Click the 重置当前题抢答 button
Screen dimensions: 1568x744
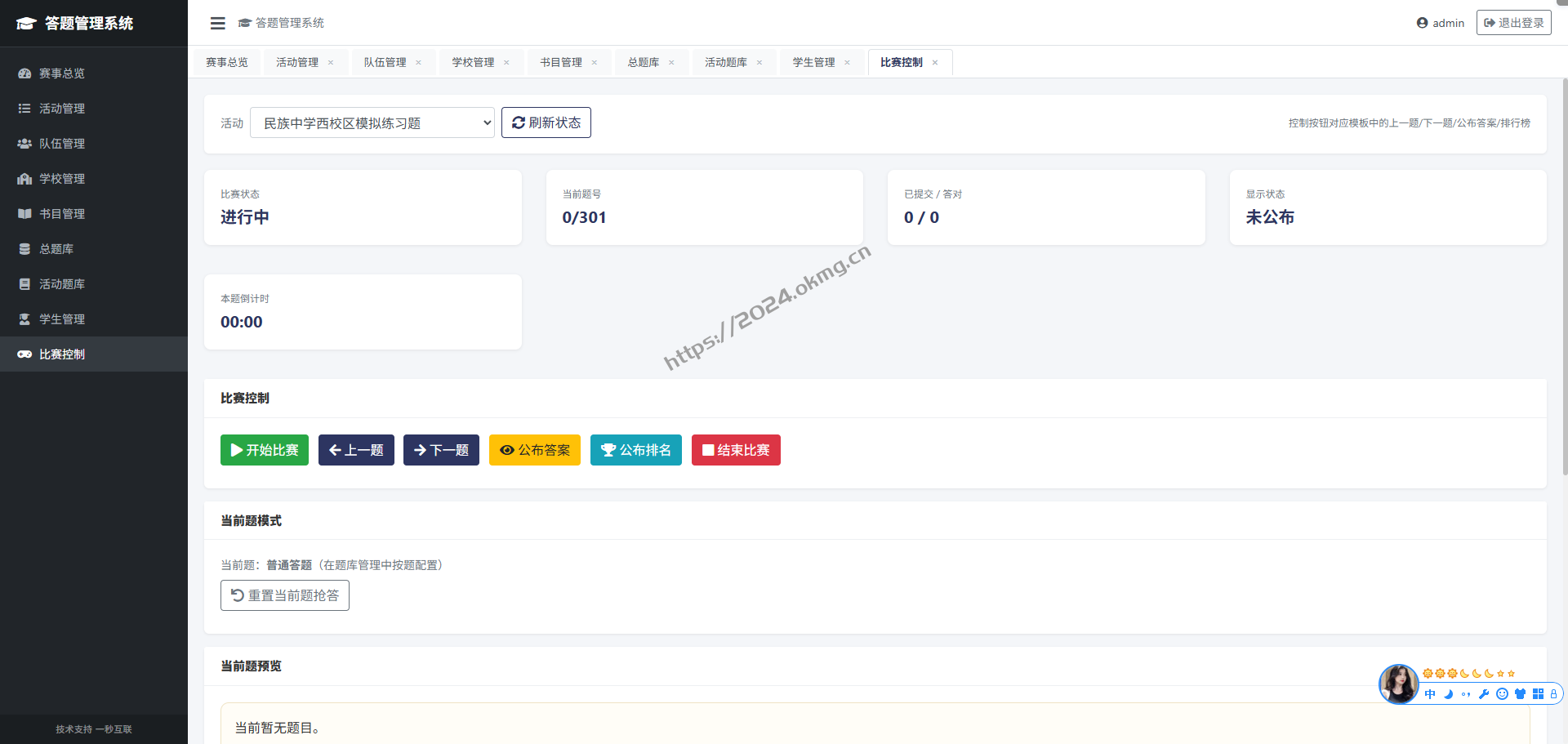tap(285, 595)
